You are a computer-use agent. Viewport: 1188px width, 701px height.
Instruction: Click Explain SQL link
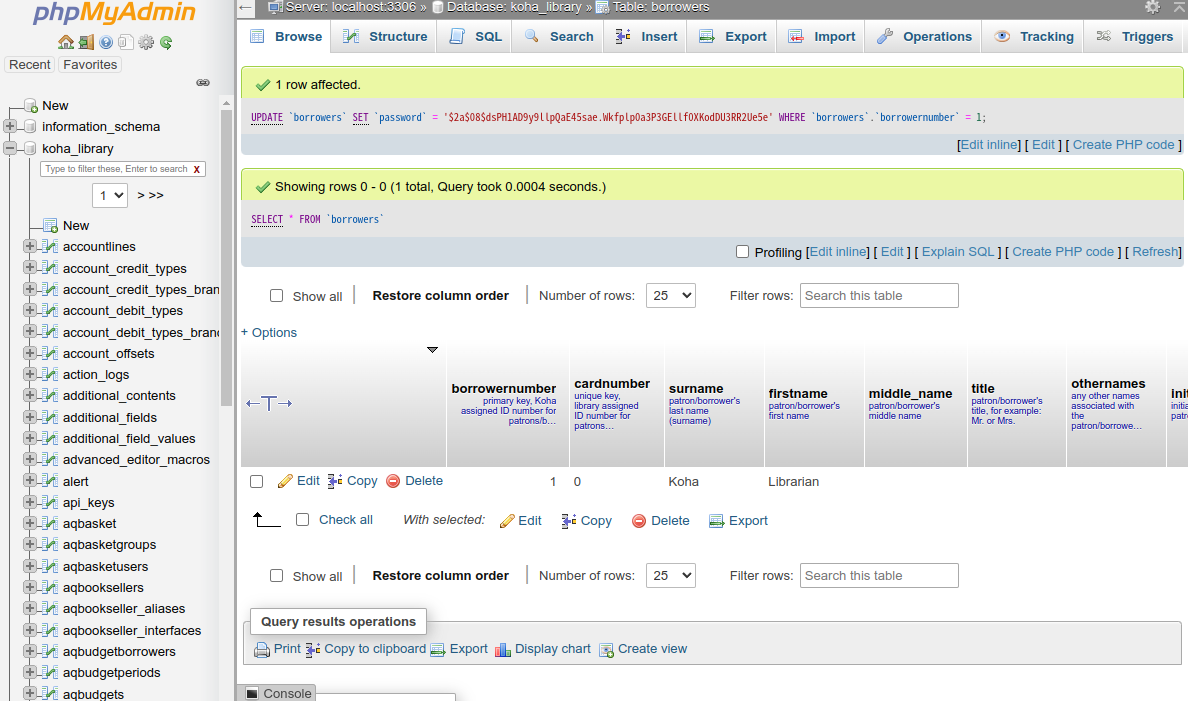(x=958, y=252)
